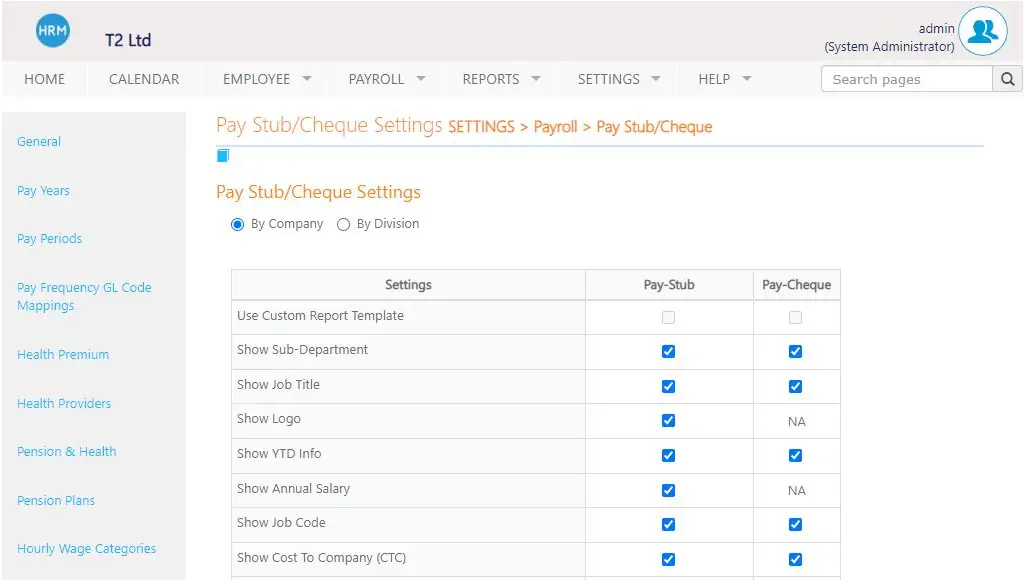Click the search magnifier button
This screenshot has width=1024, height=580.
(1008, 79)
